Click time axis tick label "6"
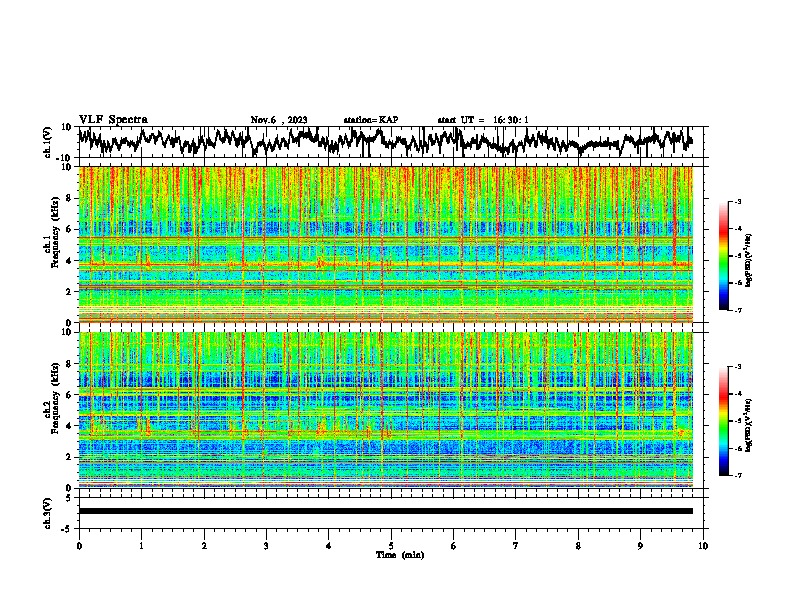Screen dimensions: 792x612 (x=454, y=546)
